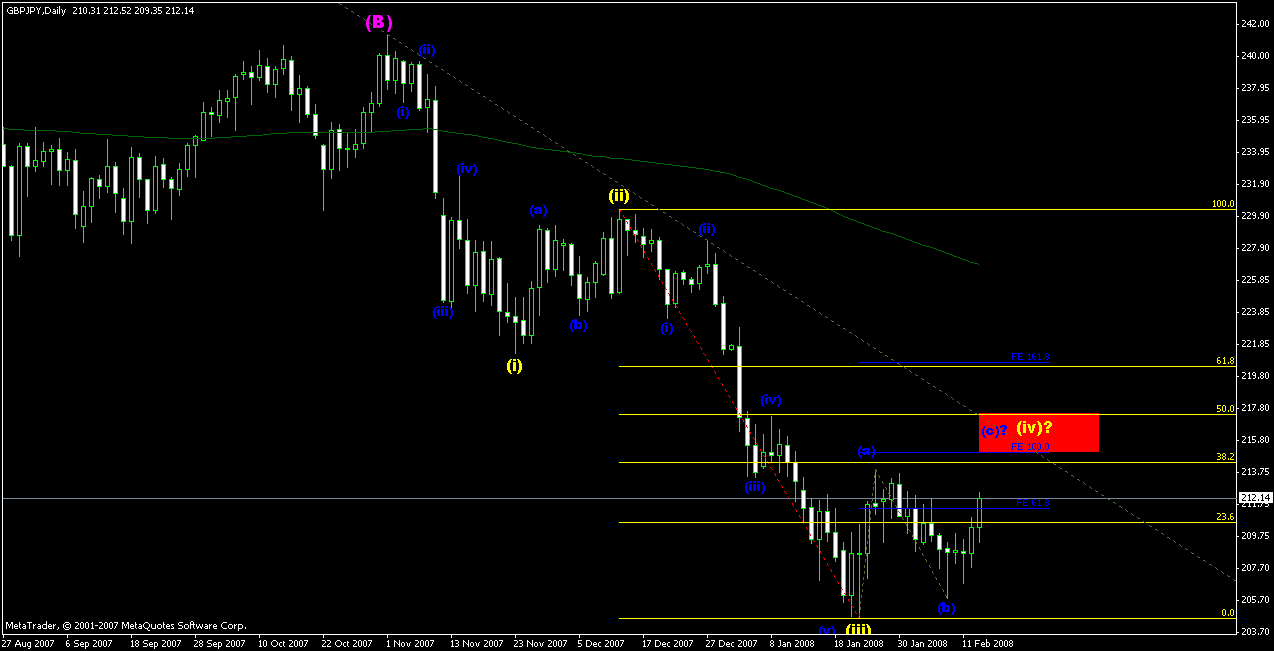Click the Fibonacci 0.0 level label
The width and height of the screenshot is (1274, 651).
[1228, 612]
